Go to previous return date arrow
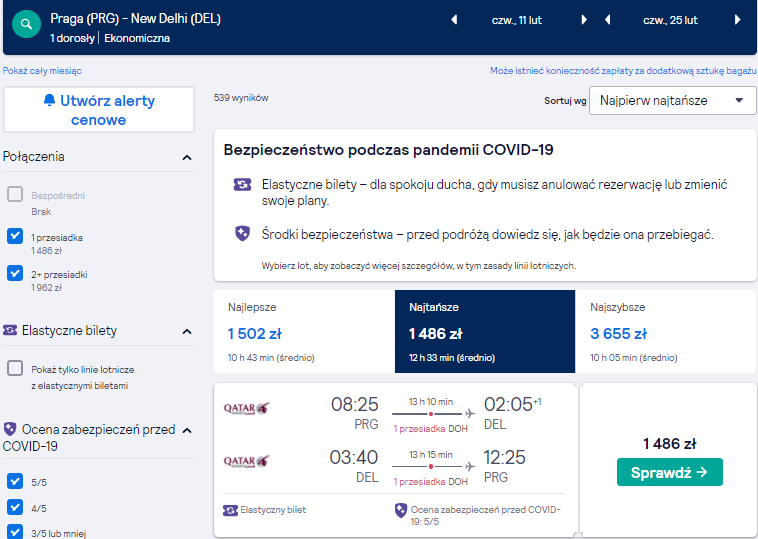The width and height of the screenshot is (758, 539). tap(608, 20)
